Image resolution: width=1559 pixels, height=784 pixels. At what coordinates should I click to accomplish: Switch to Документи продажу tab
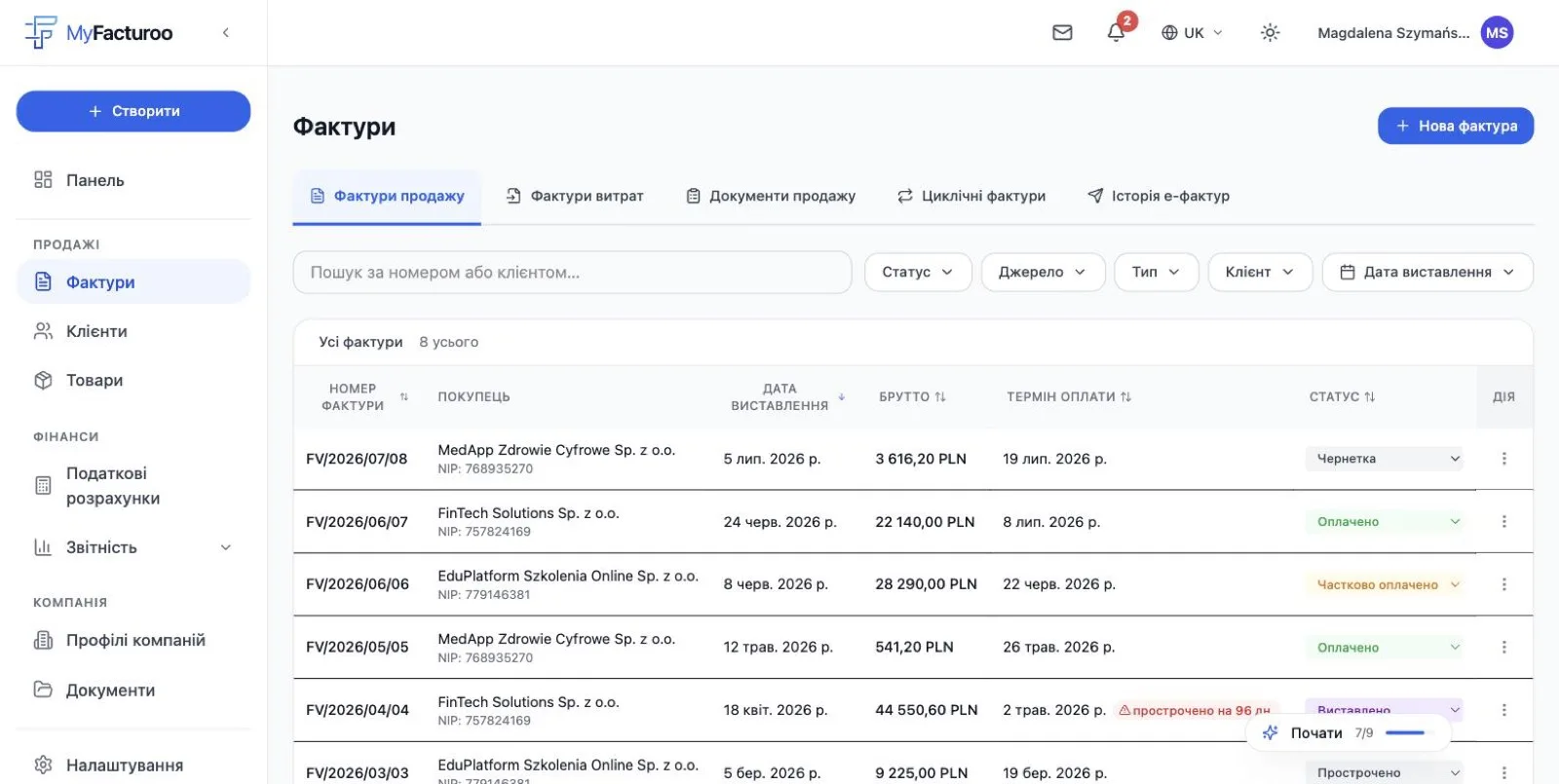(x=771, y=197)
